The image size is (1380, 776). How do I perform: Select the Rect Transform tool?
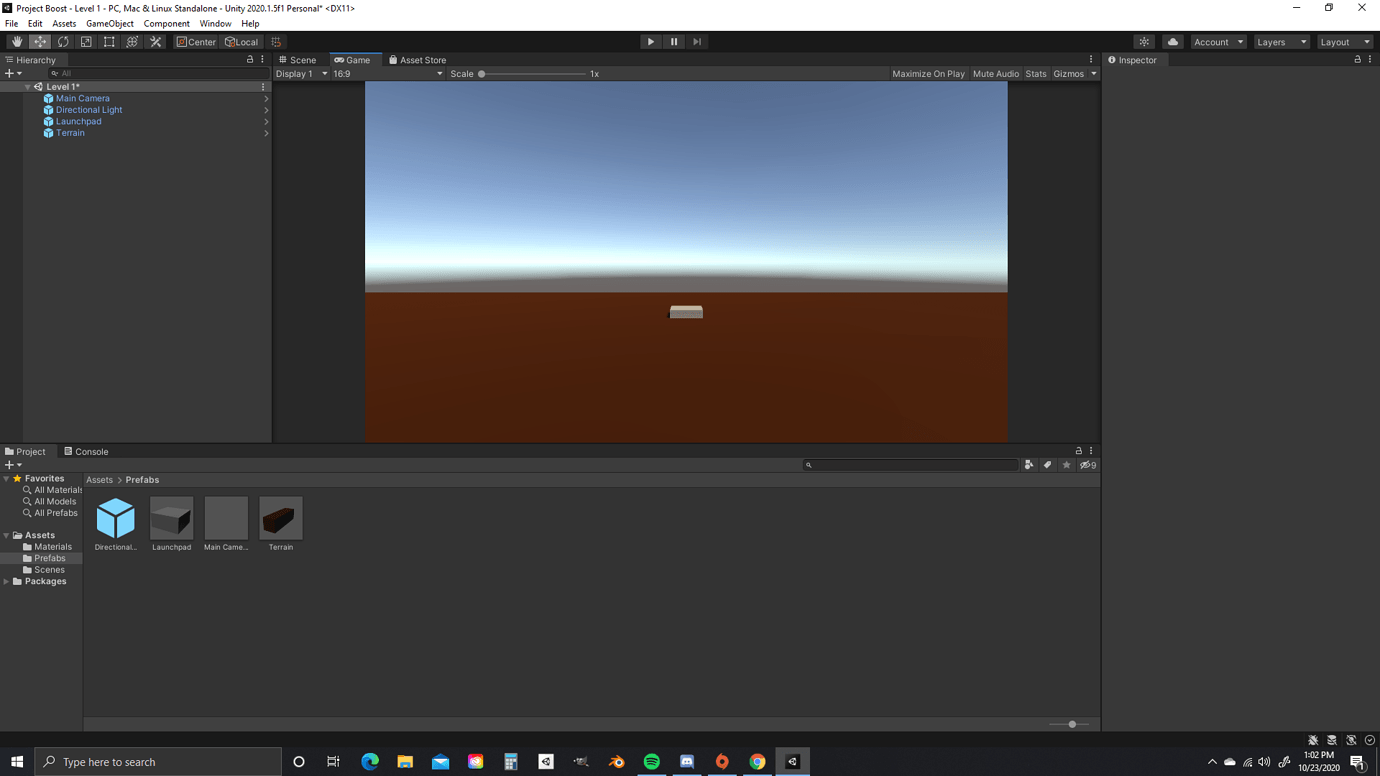(108, 41)
